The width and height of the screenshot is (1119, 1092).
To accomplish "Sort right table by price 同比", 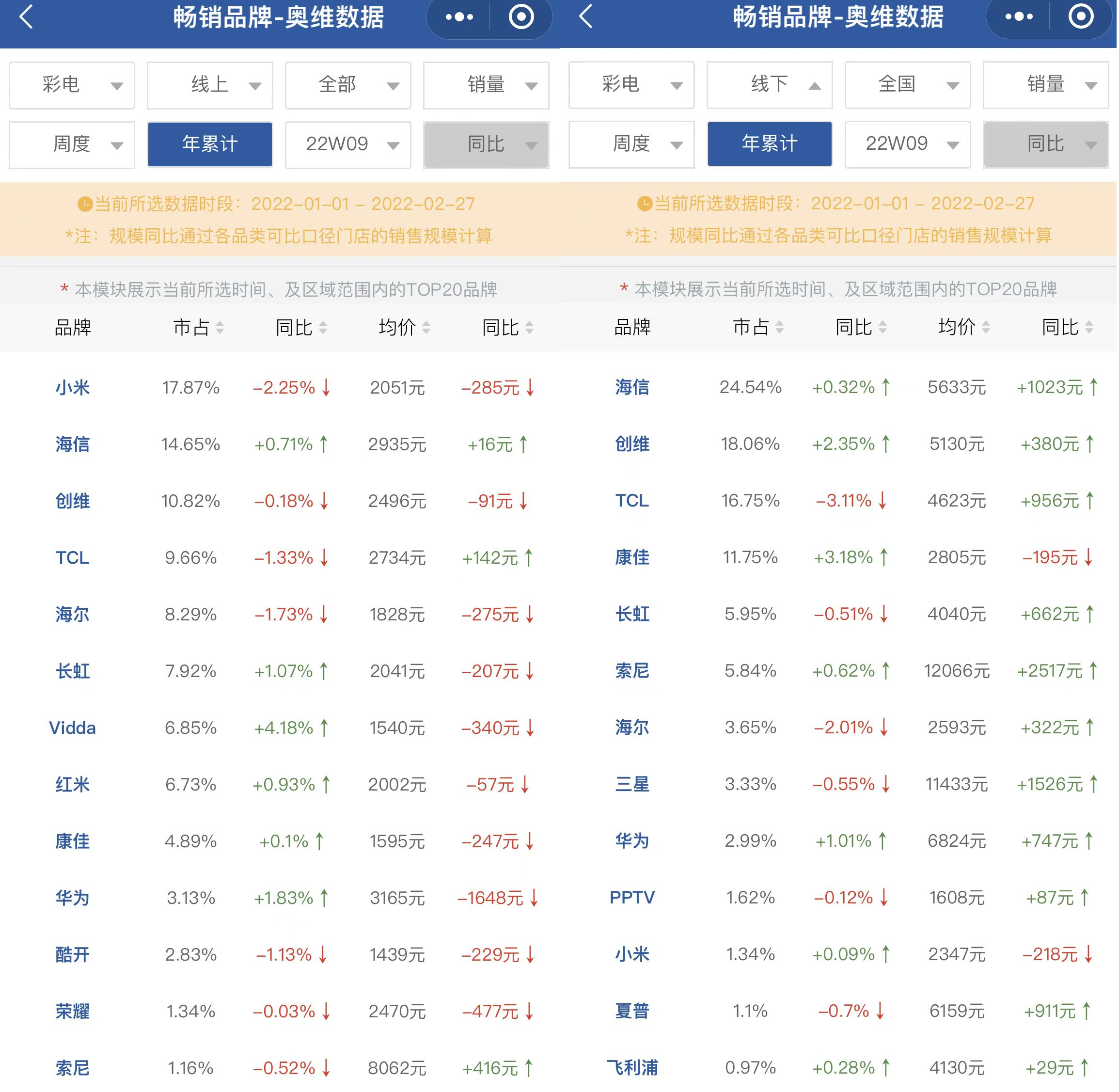I will [x=1068, y=328].
